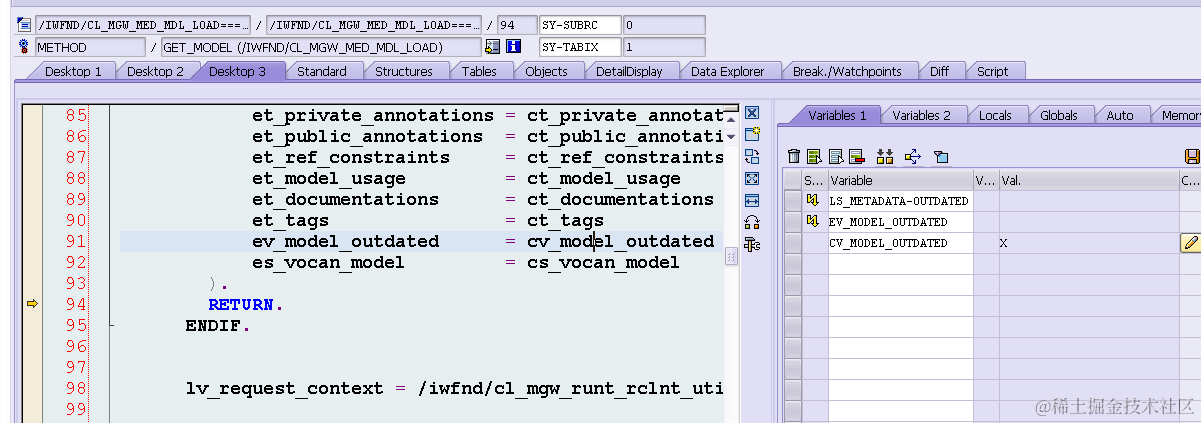Open the Structures tab
Image resolution: width=1201 pixels, height=423 pixels.
(404, 71)
